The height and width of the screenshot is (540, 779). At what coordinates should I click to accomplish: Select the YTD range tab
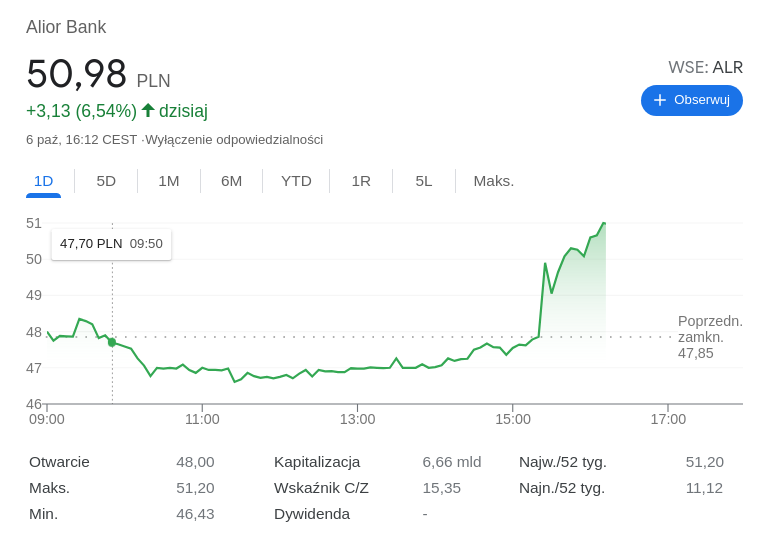click(296, 181)
